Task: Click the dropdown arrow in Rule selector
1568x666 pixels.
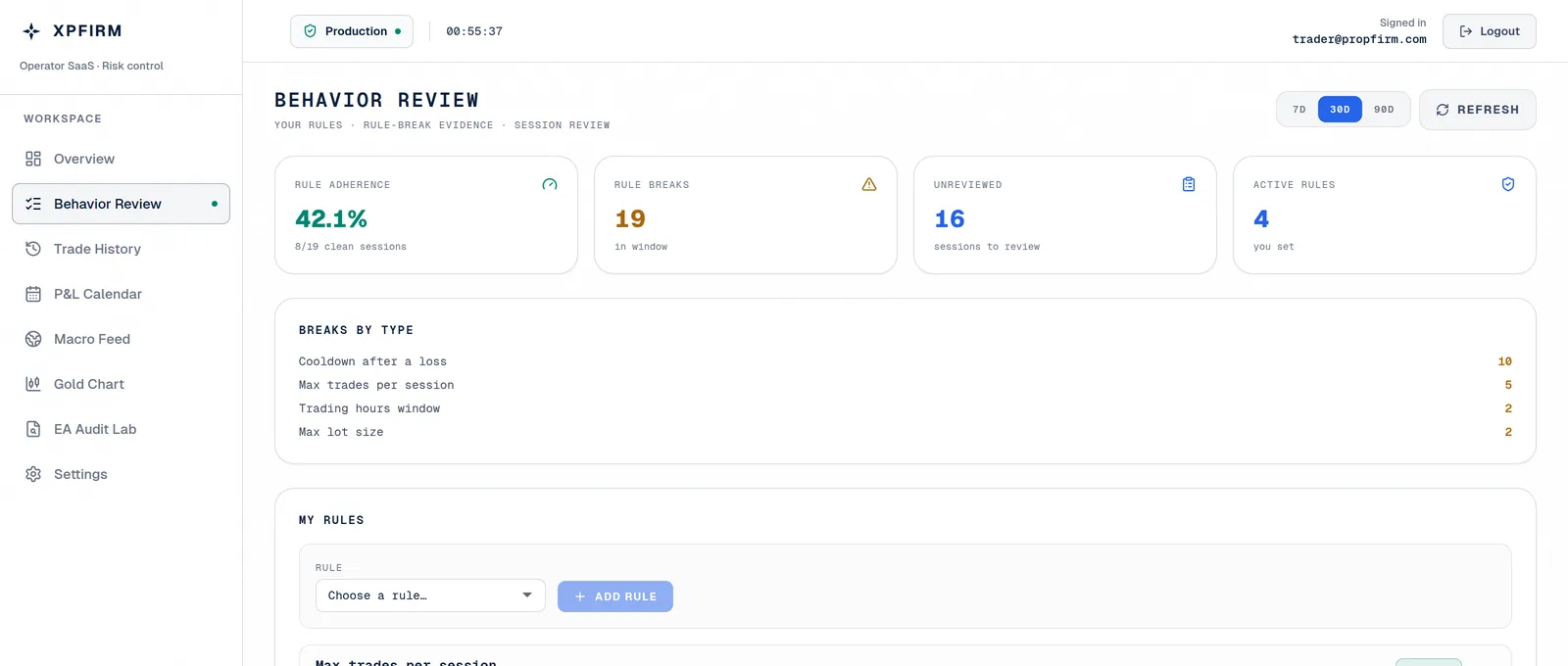Action: [527, 595]
